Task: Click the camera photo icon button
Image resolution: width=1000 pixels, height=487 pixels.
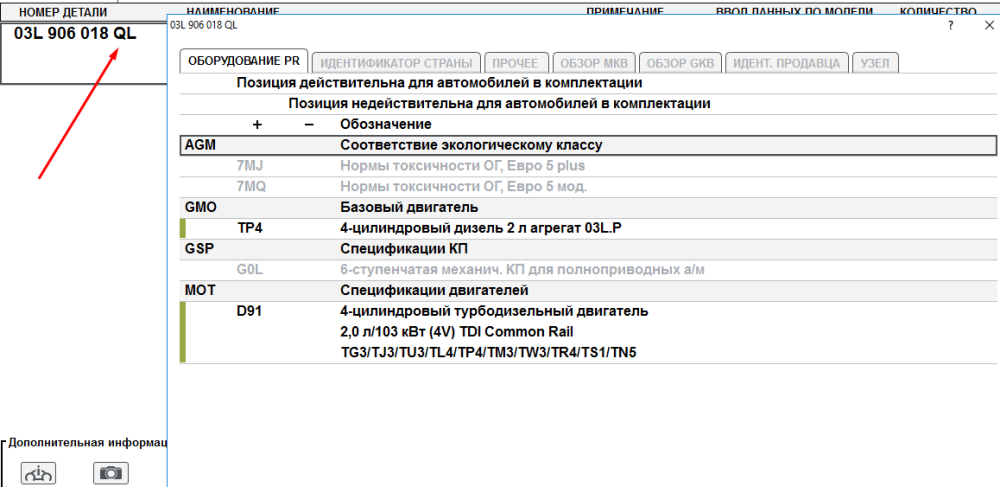Action: point(111,473)
